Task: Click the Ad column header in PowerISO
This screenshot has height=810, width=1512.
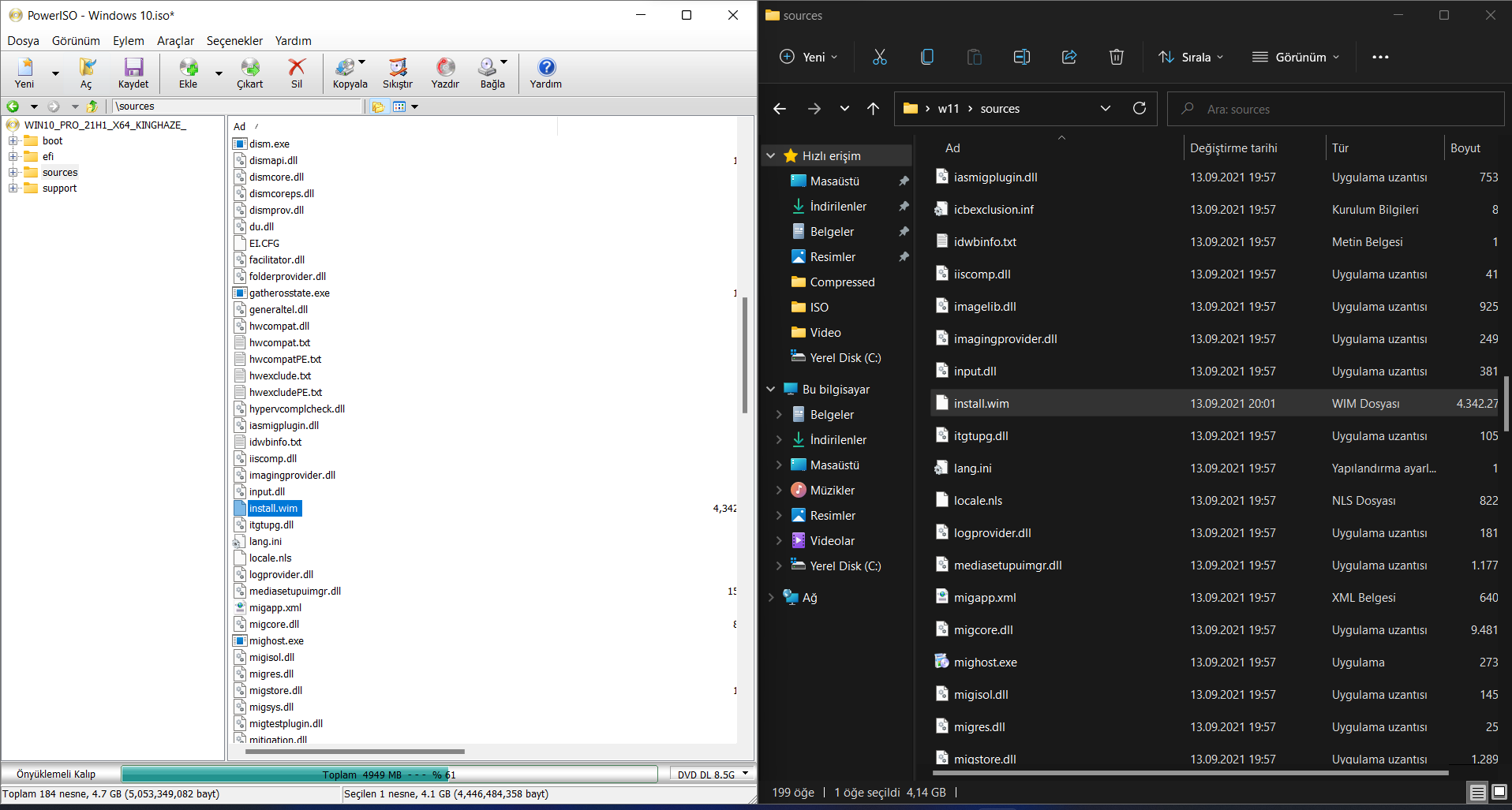Action: 239,127
